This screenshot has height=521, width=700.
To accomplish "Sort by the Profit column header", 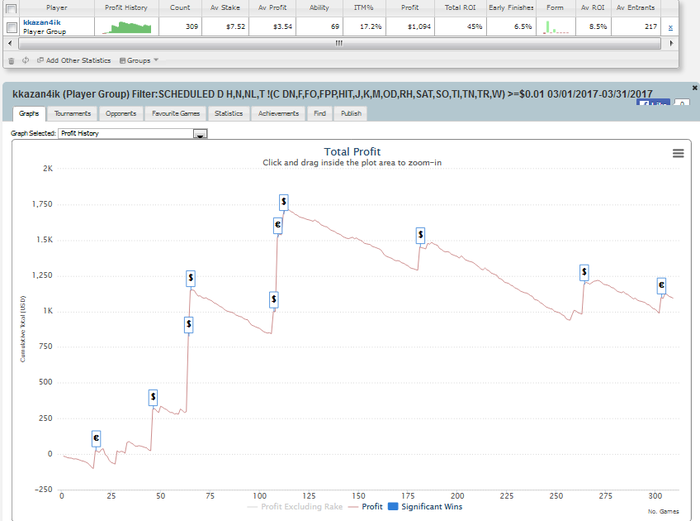I will point(410,8).
